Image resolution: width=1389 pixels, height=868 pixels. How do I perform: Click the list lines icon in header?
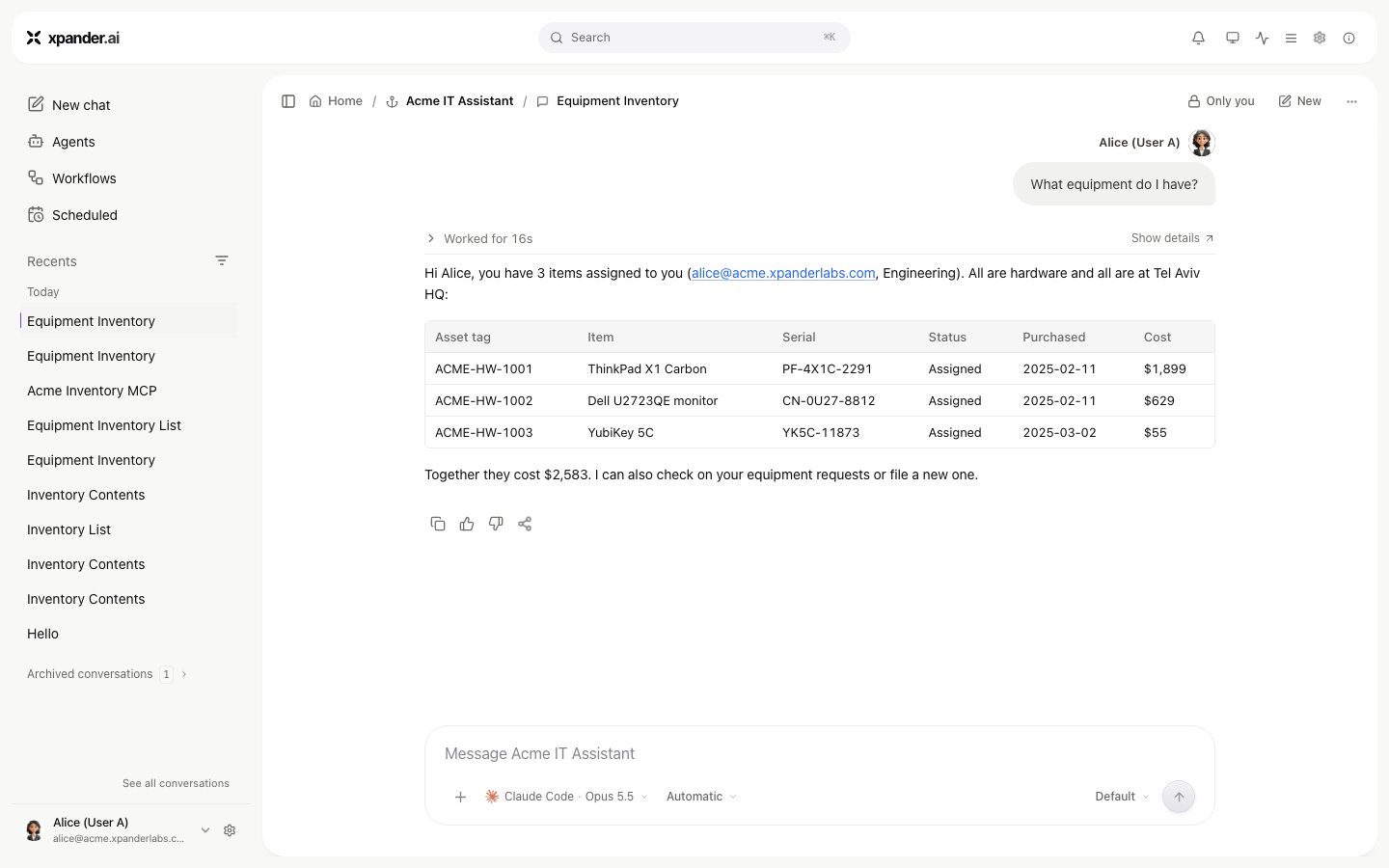click(1291, 38)
